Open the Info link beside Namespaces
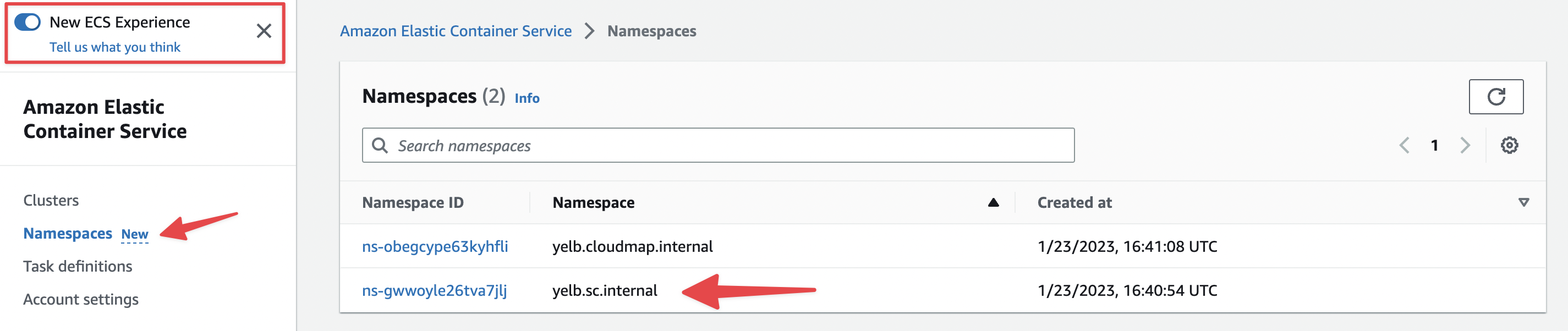 tap(527, 98)
